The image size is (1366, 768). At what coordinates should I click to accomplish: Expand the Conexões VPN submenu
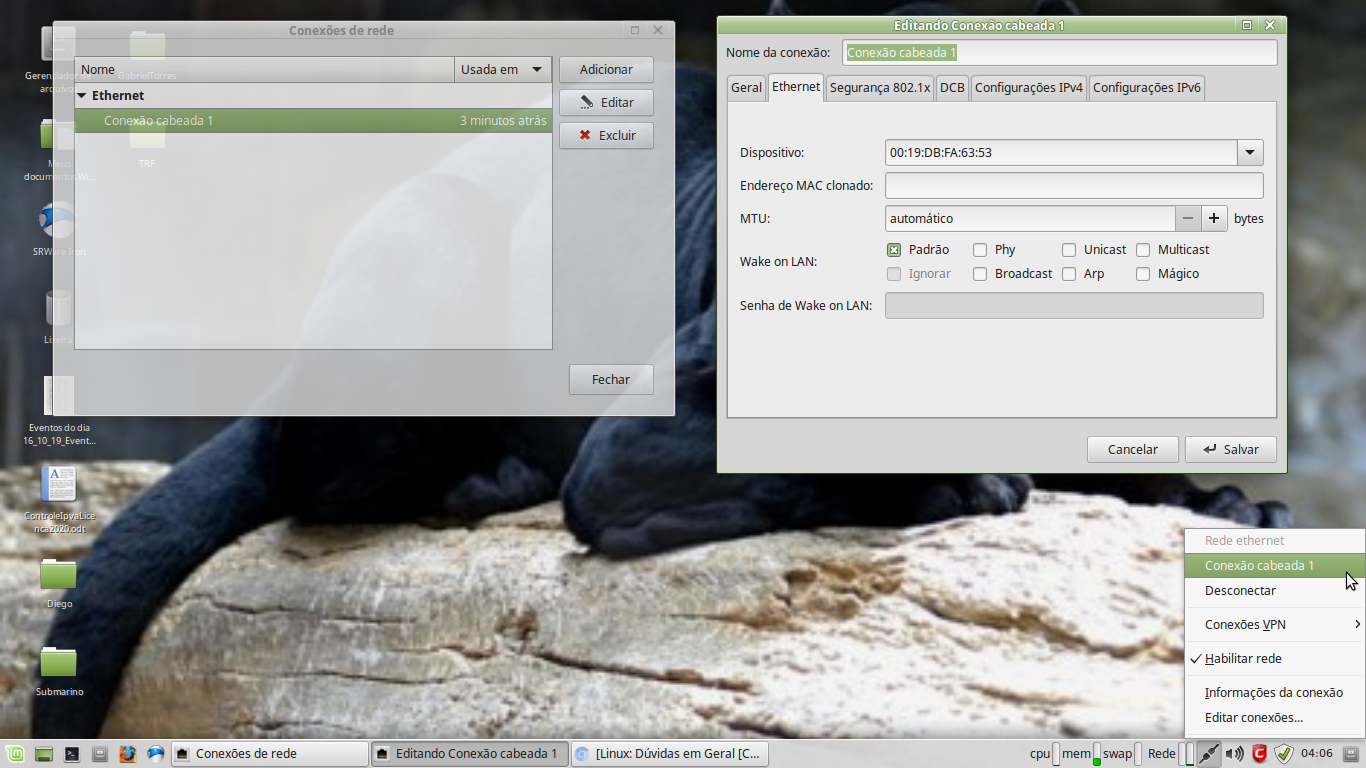(x=1274, y=625)
